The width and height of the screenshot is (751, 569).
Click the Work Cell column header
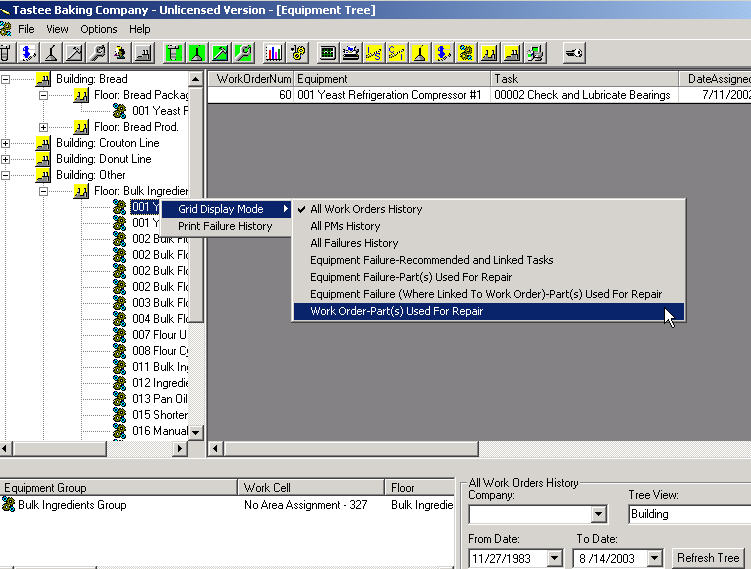pyautogui.click(x=311, y=488)
